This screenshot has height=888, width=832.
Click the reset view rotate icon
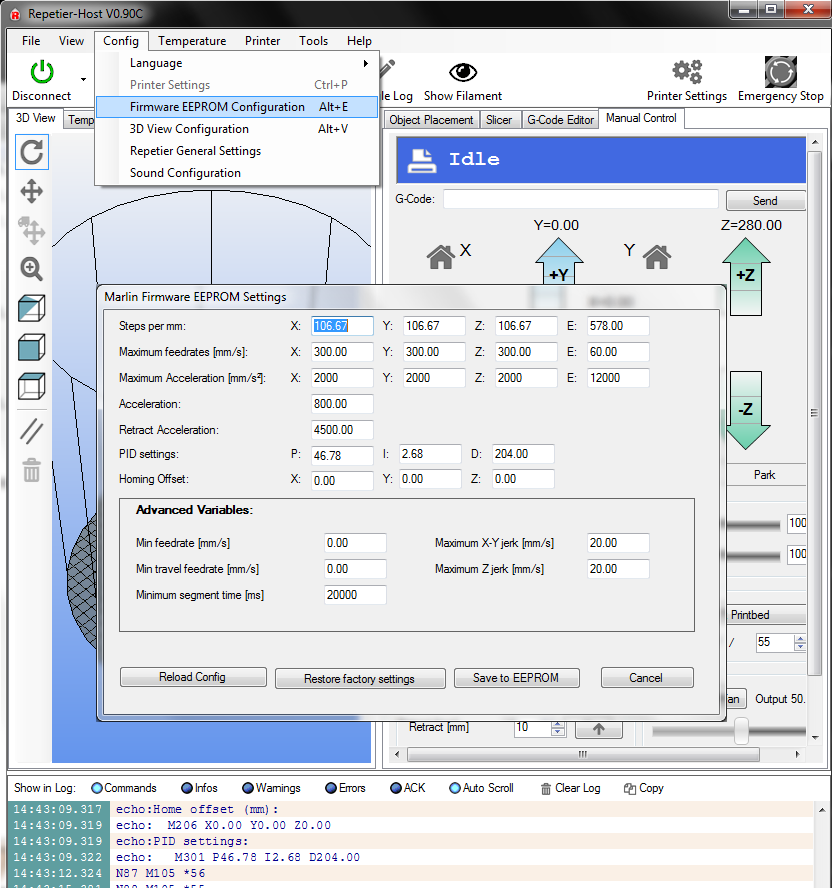coord(32,152)
